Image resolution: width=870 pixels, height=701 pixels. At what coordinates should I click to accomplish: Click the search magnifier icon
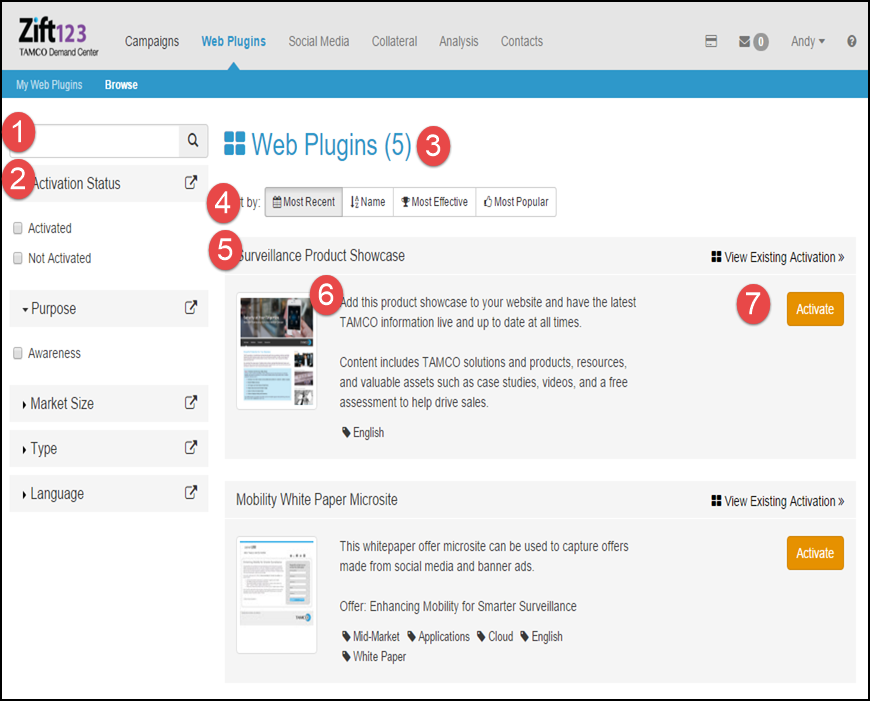[194, 142]
